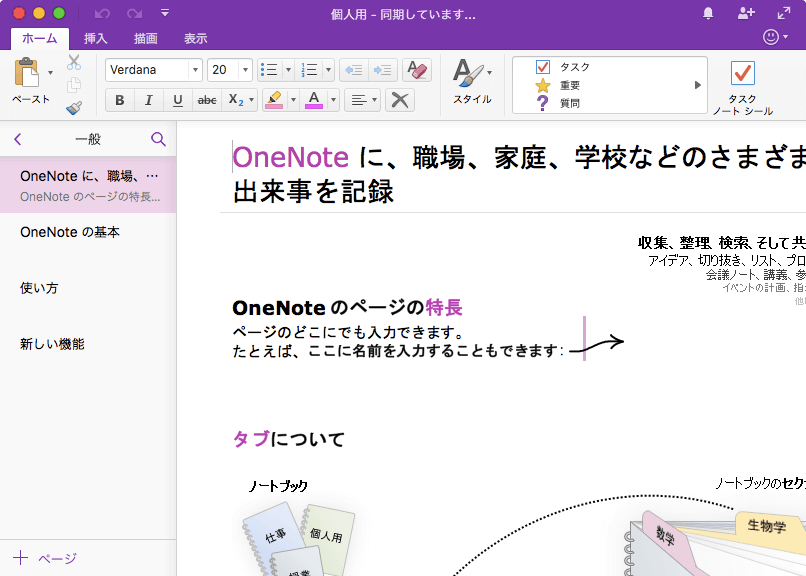Apply the 質問 question tag

coord(558,103)
